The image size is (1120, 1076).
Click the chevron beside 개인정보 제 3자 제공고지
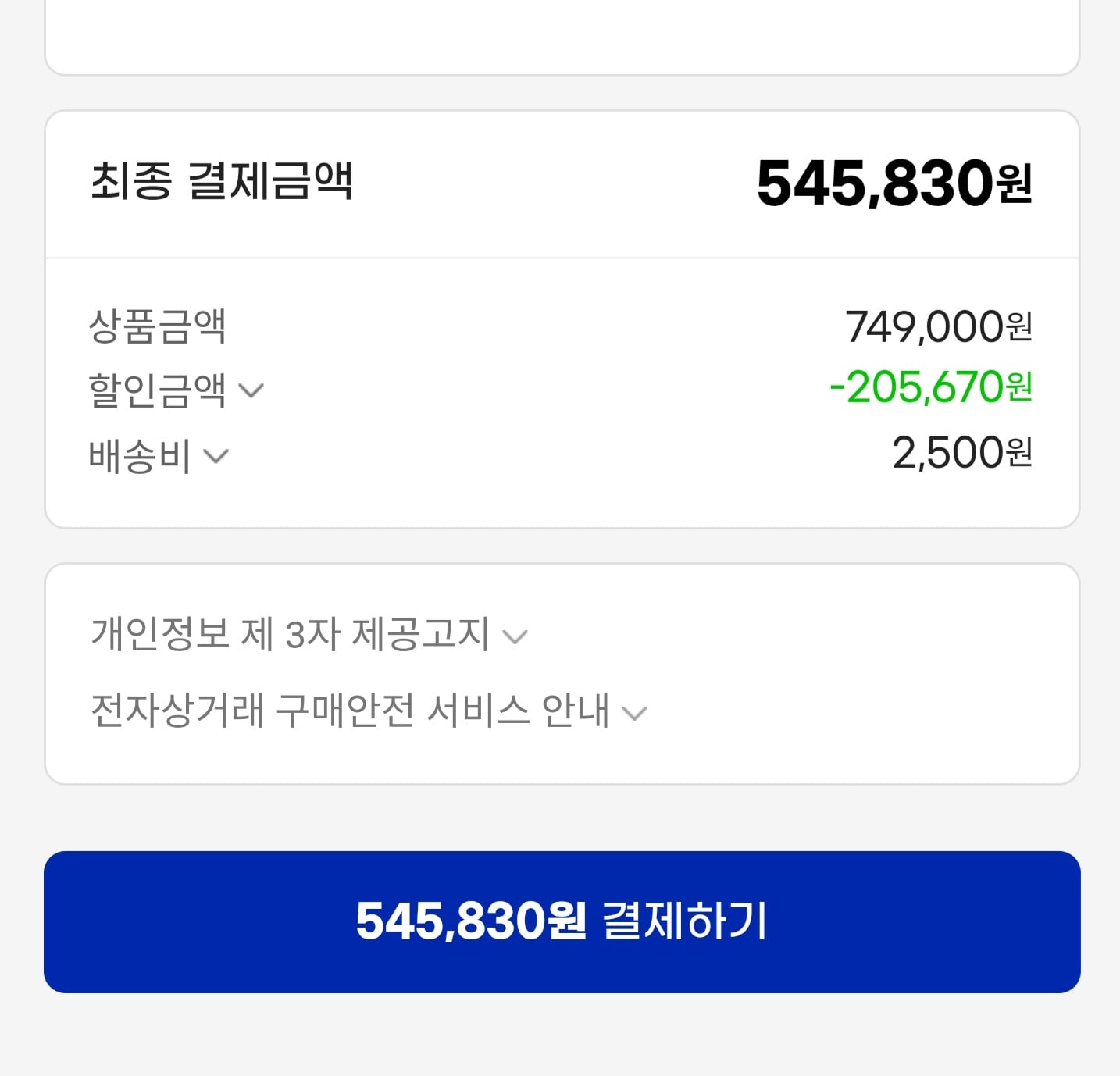pos(515,636)
